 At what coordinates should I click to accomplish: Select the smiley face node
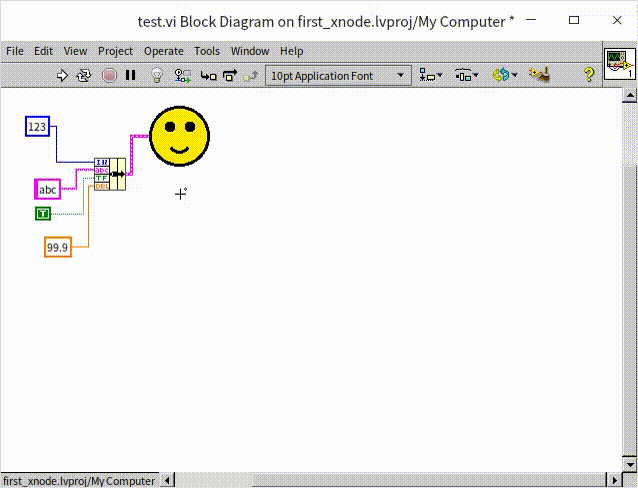pyautogui.click(x=179, y=136)
